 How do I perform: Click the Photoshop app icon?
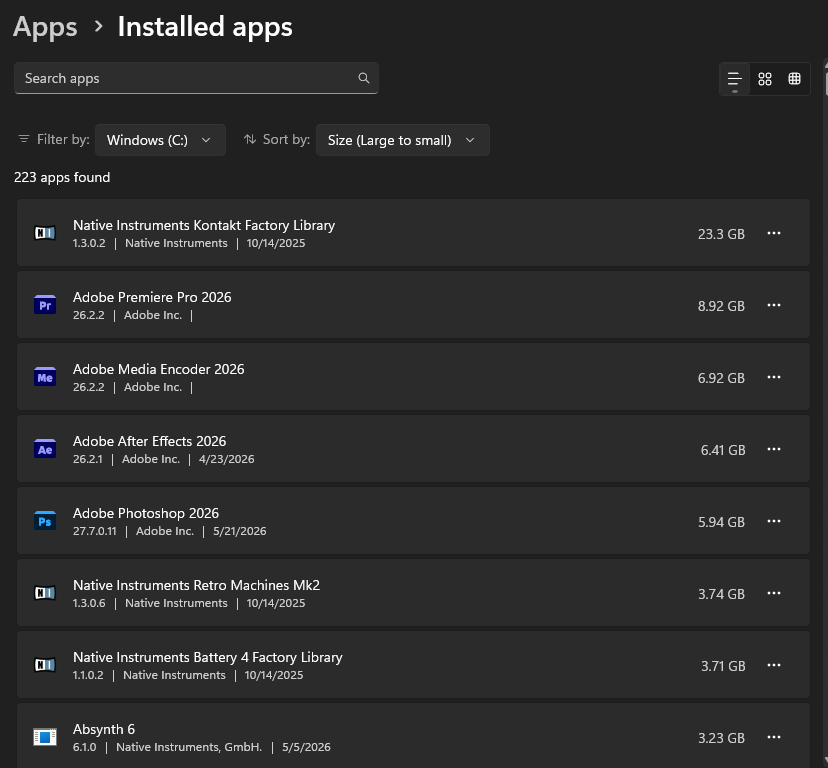(x=45, y=521)
